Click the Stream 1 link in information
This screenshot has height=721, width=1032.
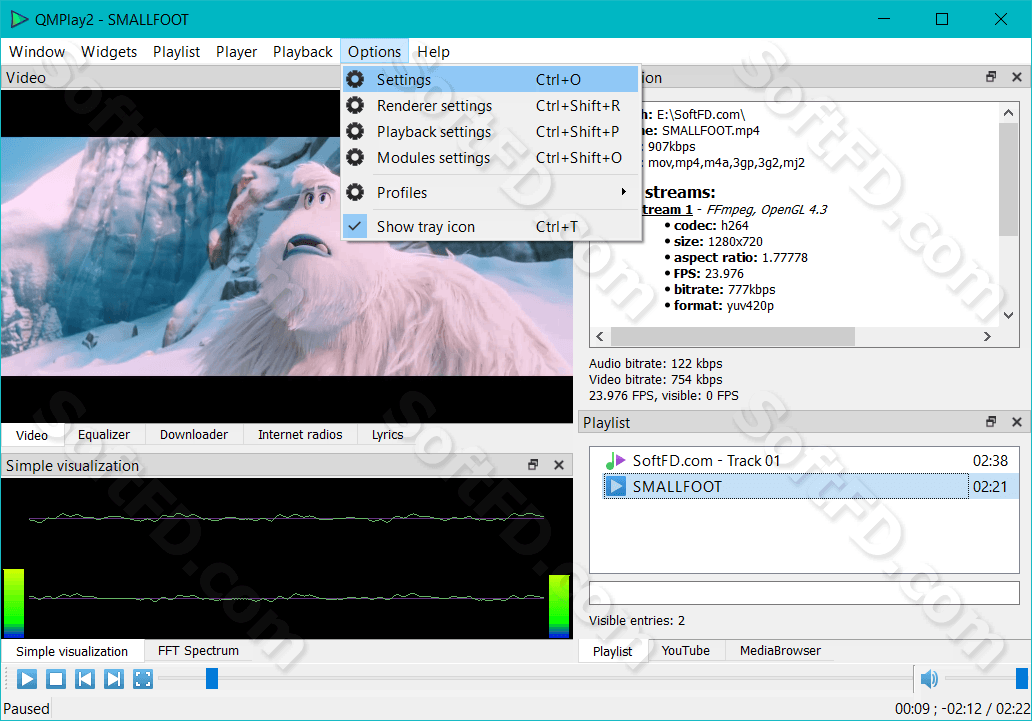tap(667, 209)
